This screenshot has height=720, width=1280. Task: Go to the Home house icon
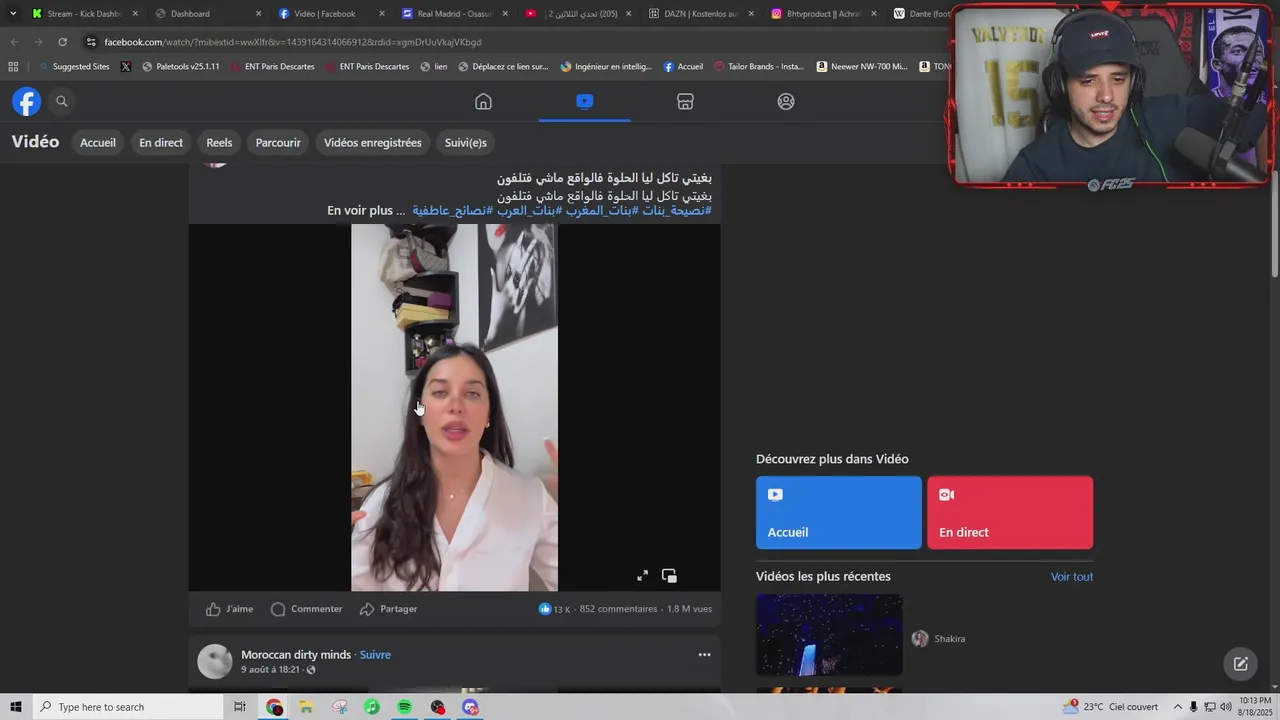(x=483, y=101)
